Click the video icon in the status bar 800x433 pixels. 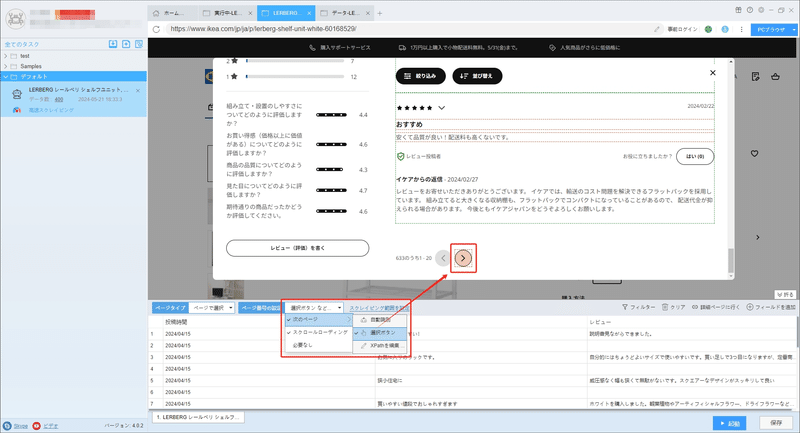[x=36, y=425]
